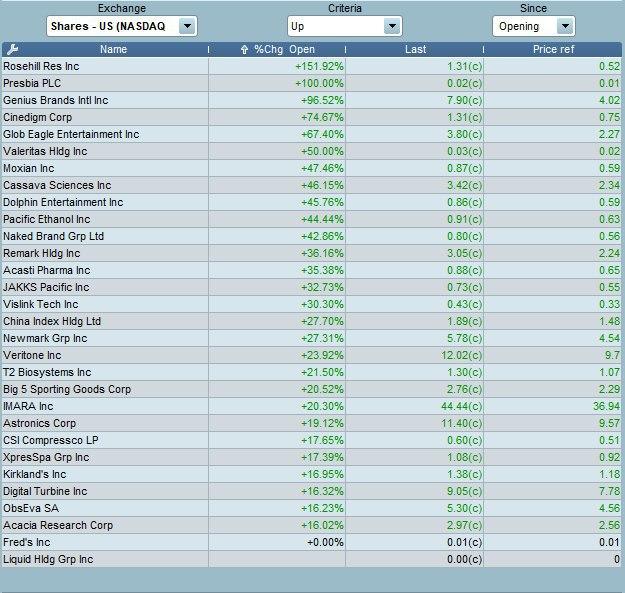This screenshot has height=593, width=625.
Task: Select IMARA Inc row
Action: [311, 406]
